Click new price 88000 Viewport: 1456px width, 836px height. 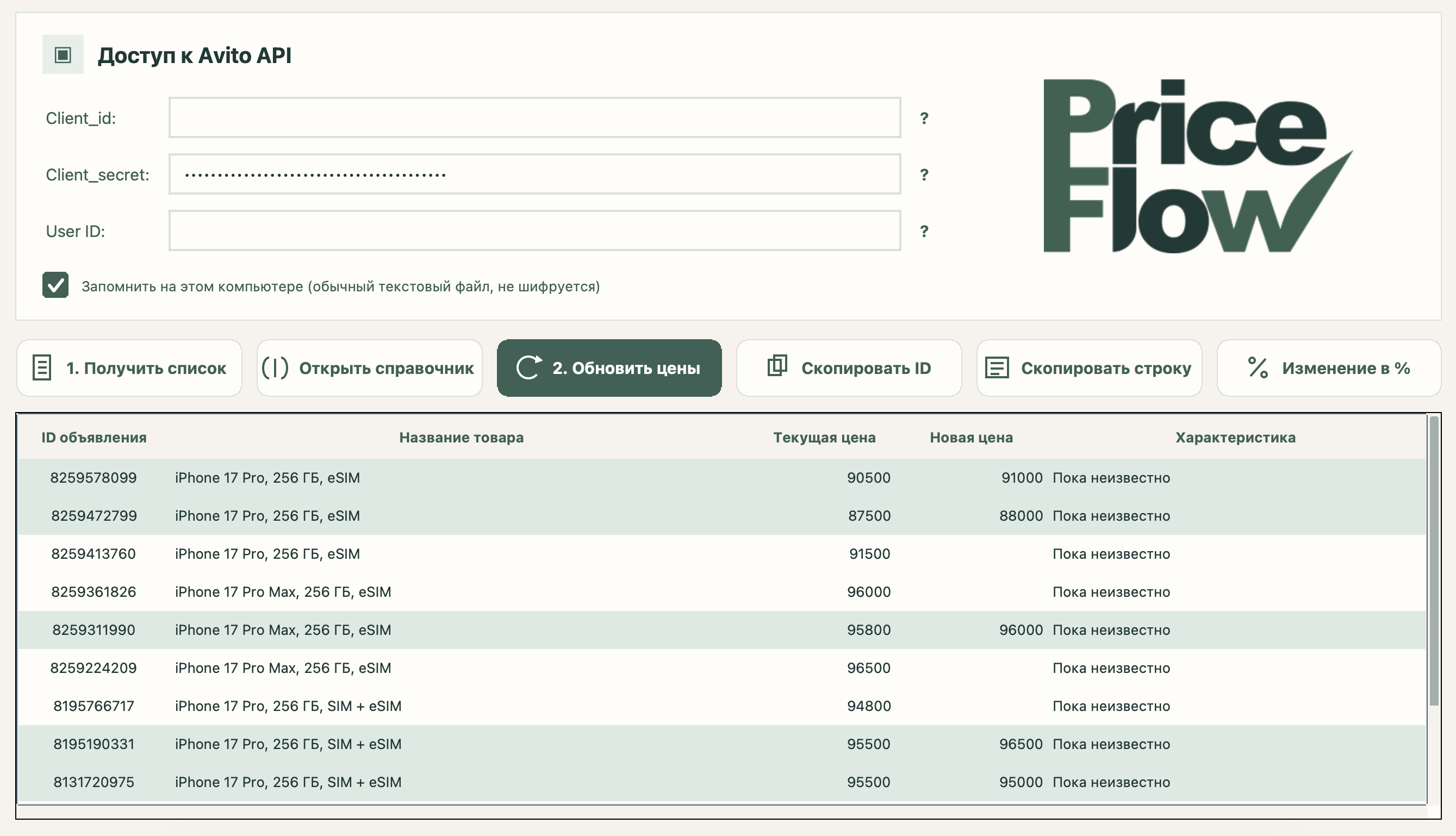click(1021, 516)
